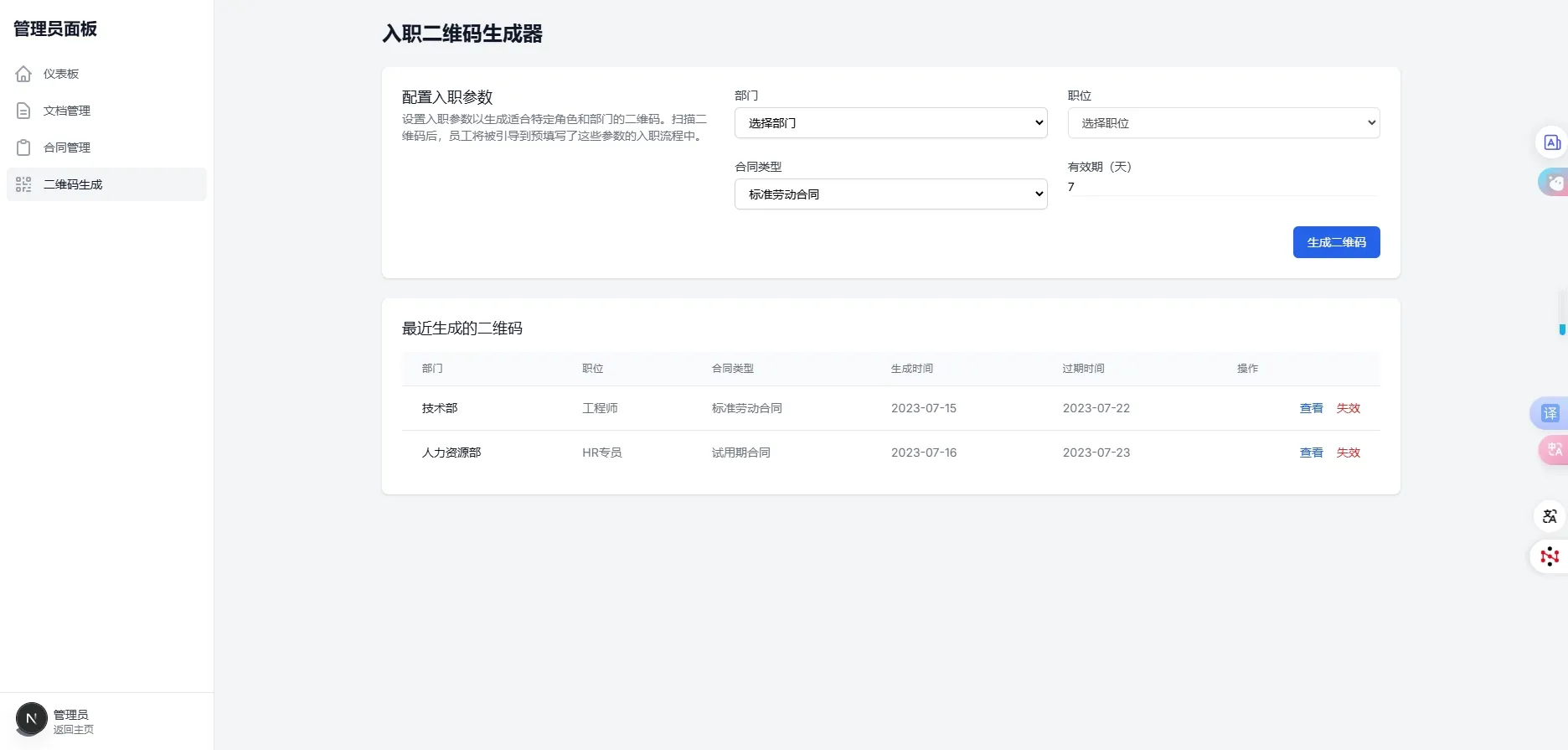
Task: Click 失效 for the 人力资源部 row
Action: [1348, 453]
